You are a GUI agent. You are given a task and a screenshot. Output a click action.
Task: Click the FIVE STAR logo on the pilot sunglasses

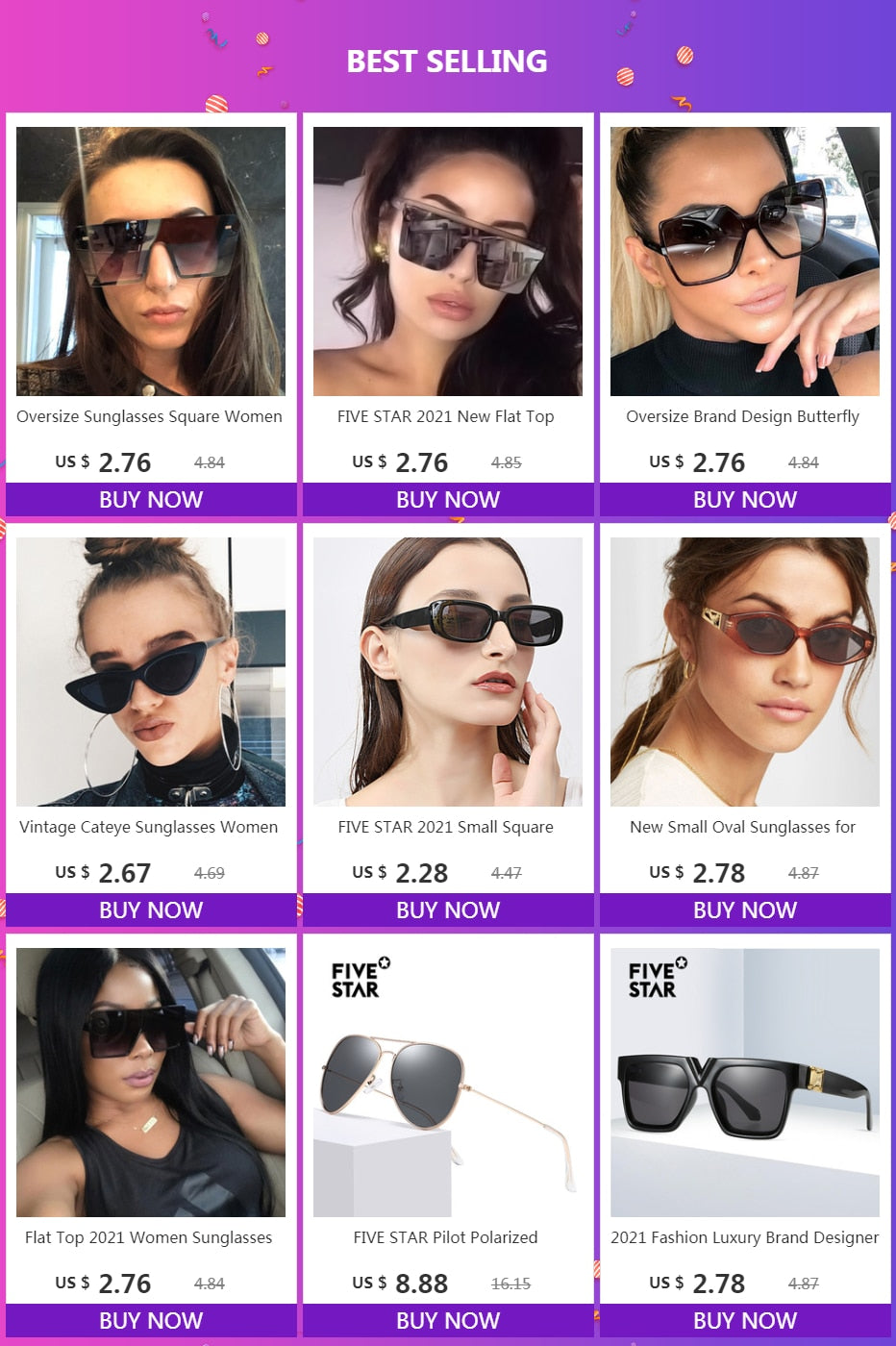[361, 978]
